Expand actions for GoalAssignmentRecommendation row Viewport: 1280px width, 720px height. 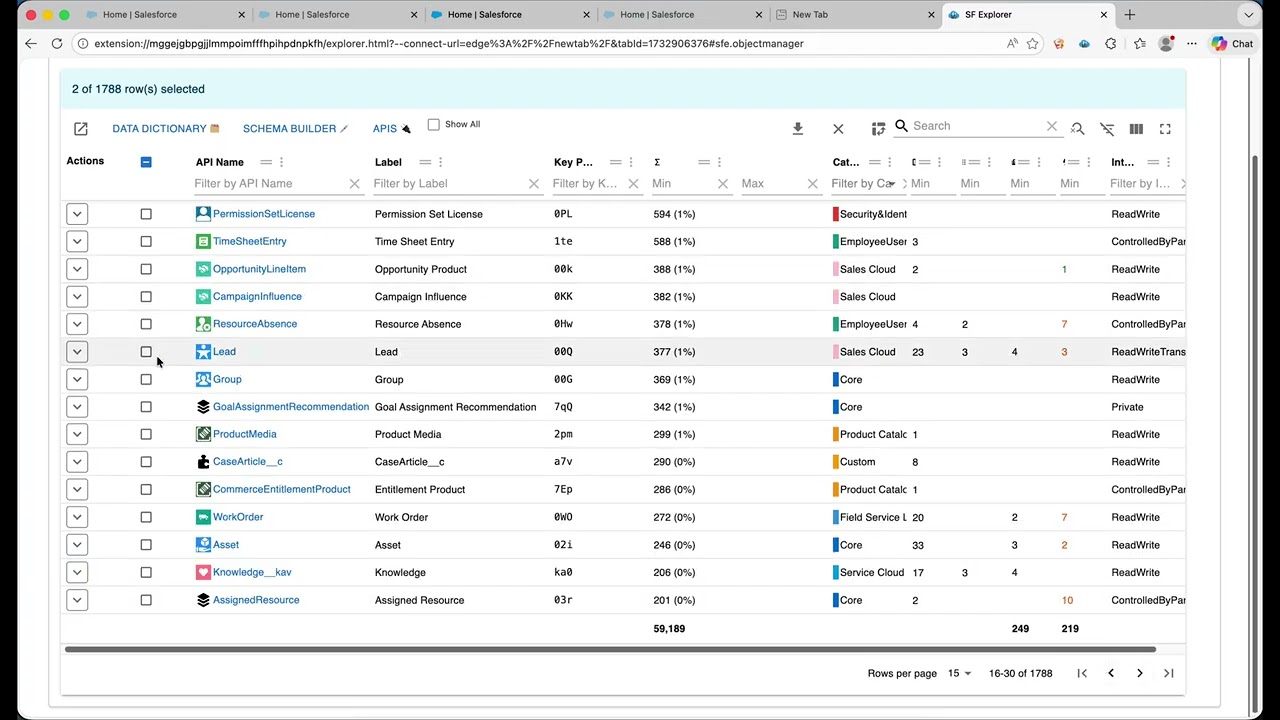(x=77, y=407)
